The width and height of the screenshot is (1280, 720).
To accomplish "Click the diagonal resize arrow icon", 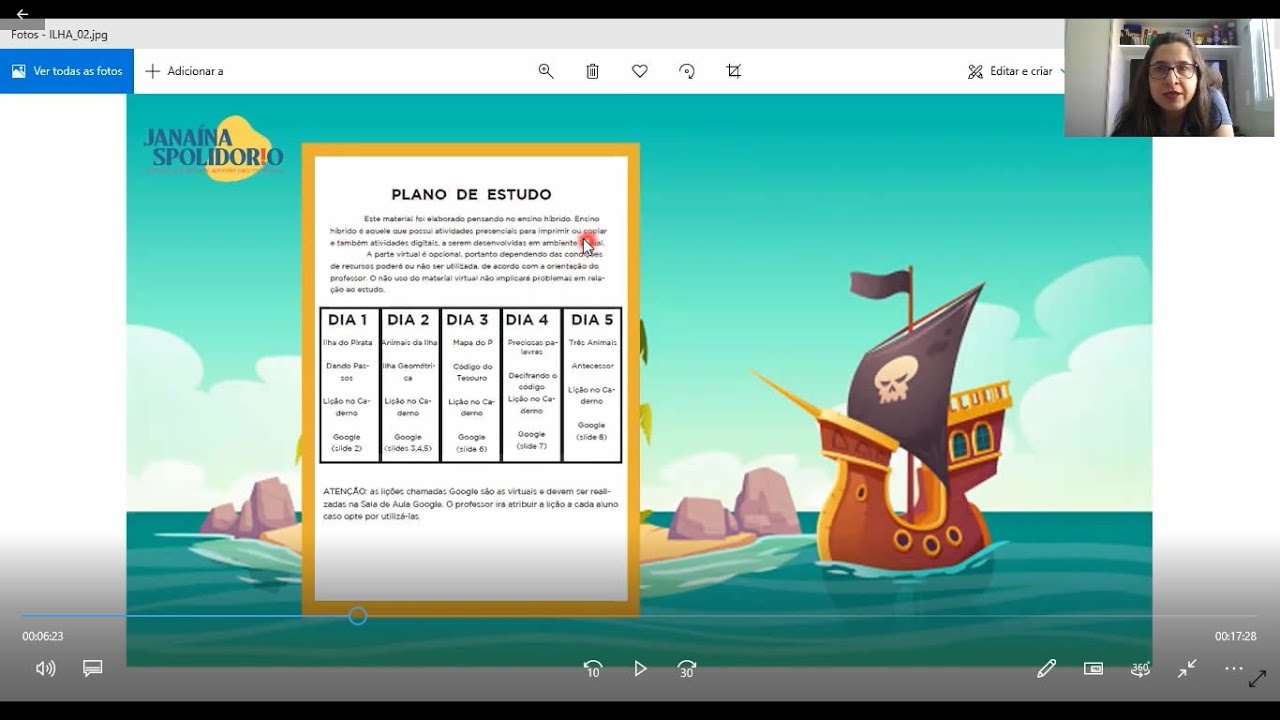I will 1258,680.
